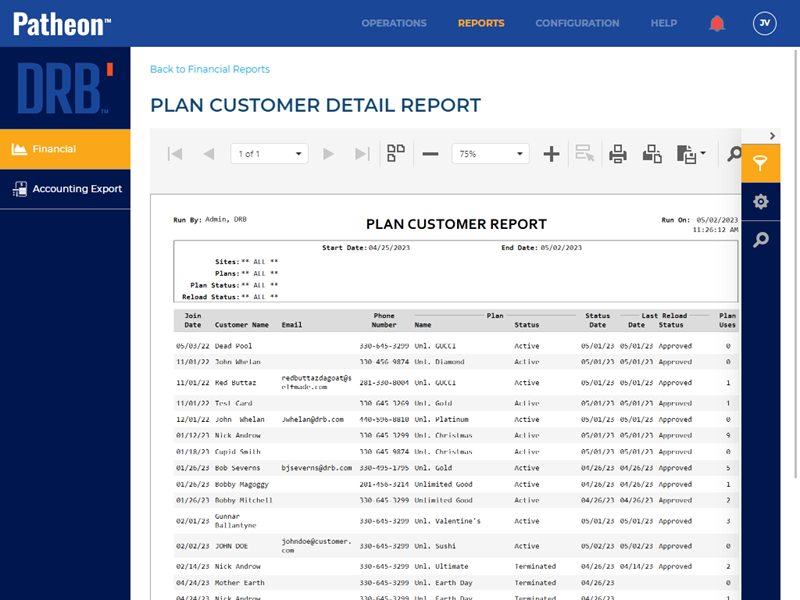Open the Configuration menu
The height and width of the screenshot is (600, 800).
(577, 23)
